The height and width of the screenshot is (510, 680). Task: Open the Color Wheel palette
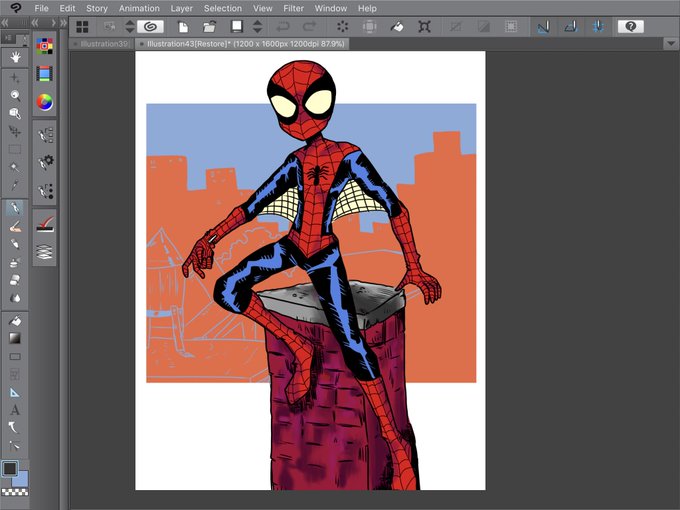pyautogui.click(x=44, y=101)
